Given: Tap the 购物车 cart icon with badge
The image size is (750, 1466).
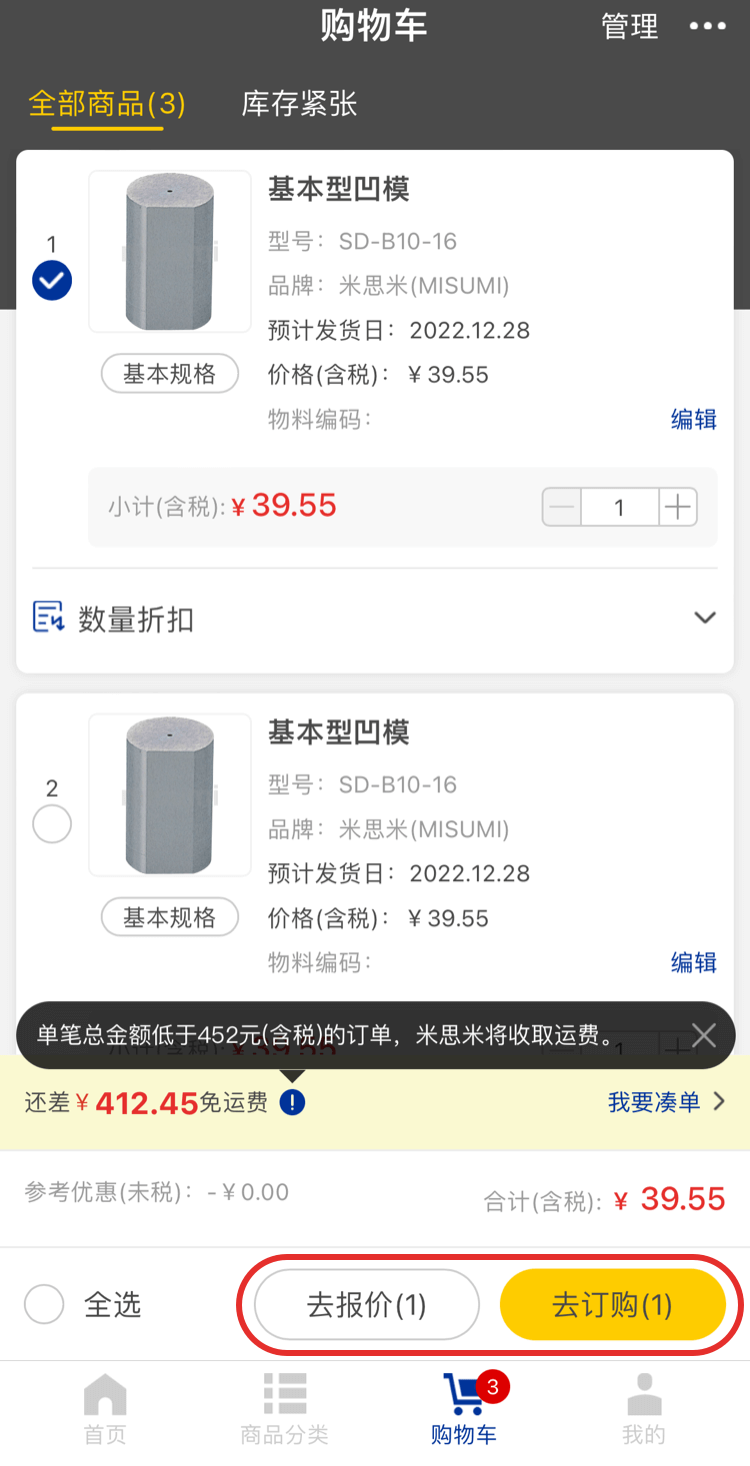Looking at the screenshot, I should coord(465,1393).
